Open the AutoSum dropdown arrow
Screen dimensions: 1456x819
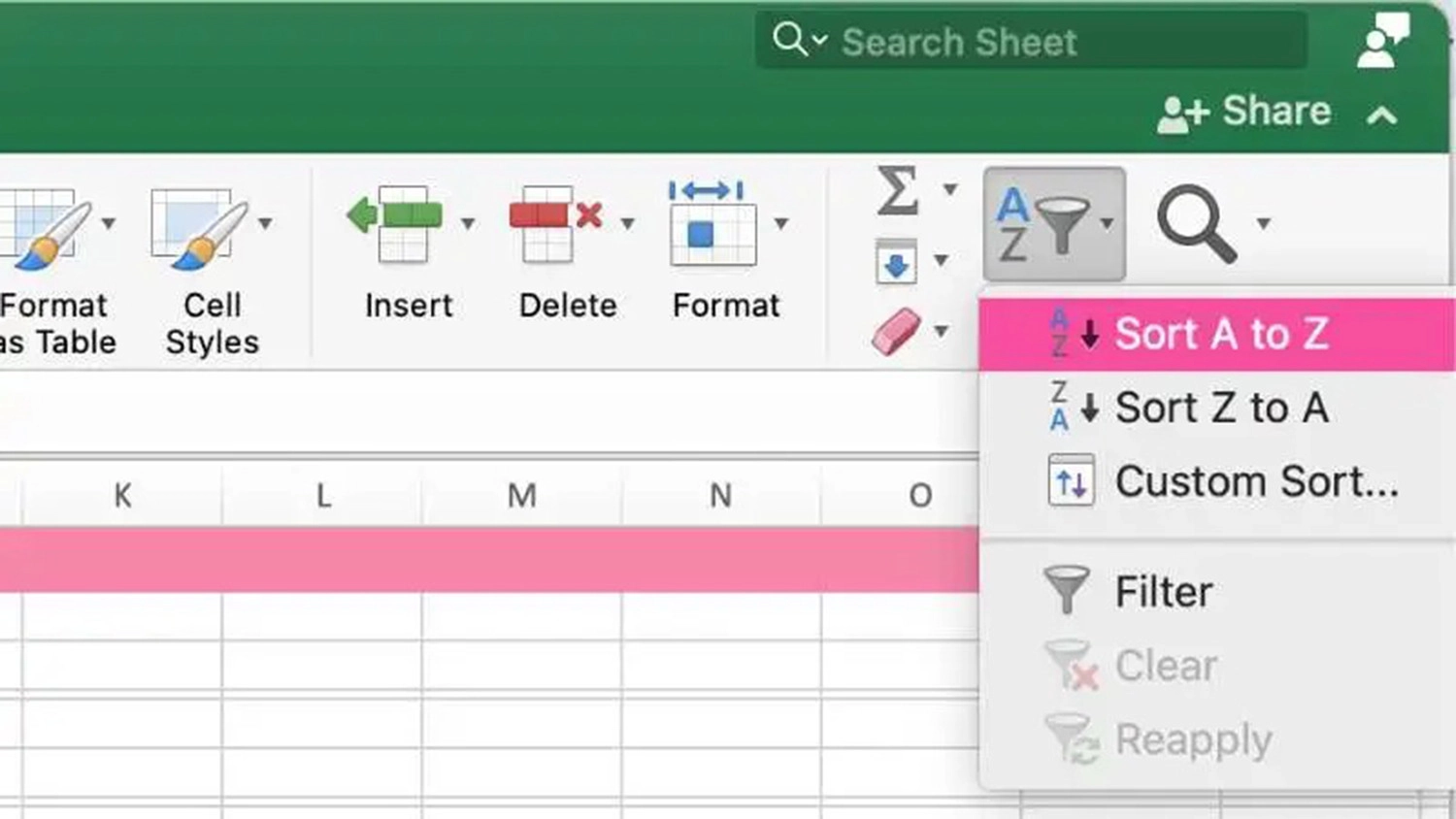(950, 190)
